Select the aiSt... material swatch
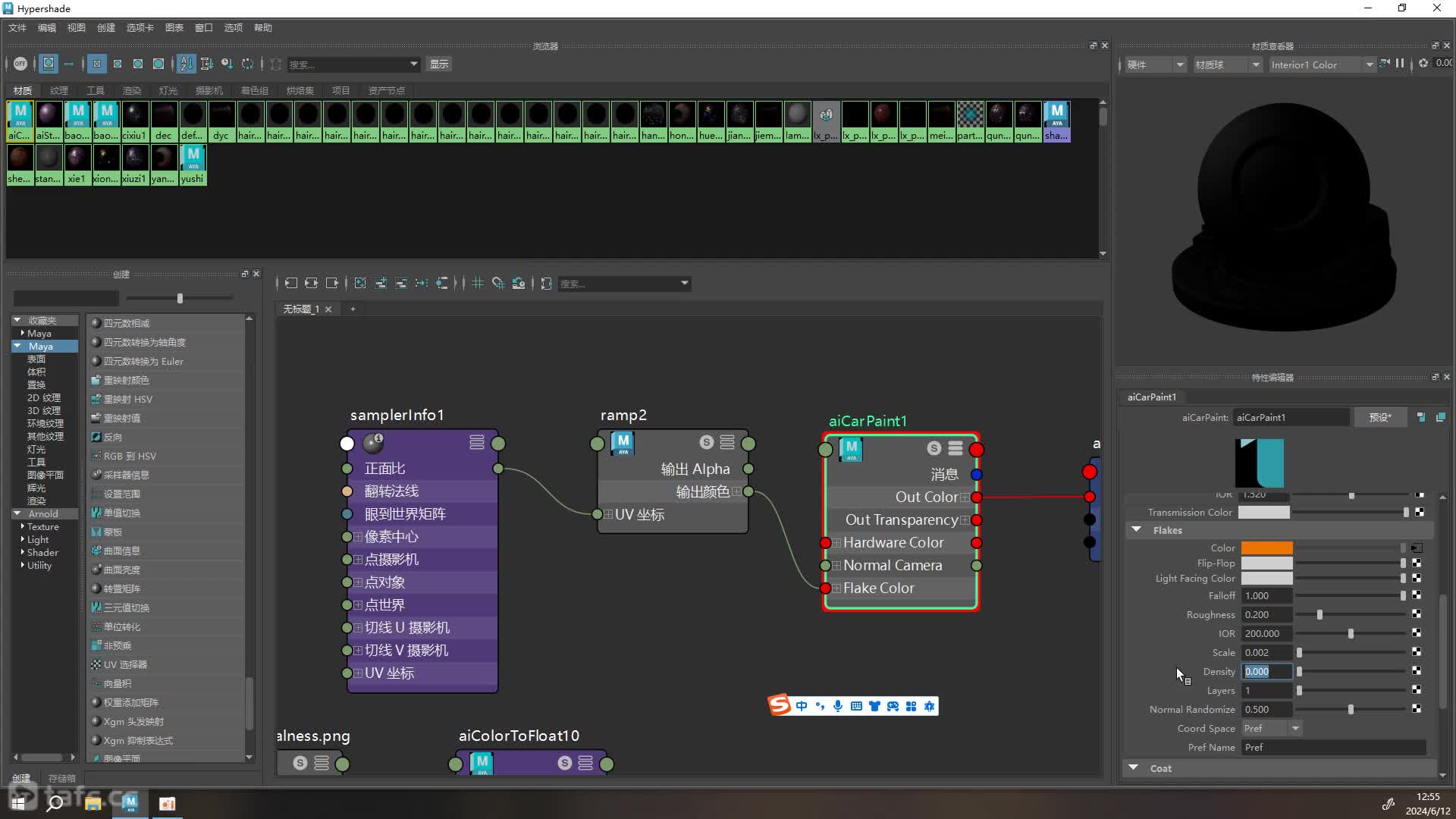 tap(48, 121)
